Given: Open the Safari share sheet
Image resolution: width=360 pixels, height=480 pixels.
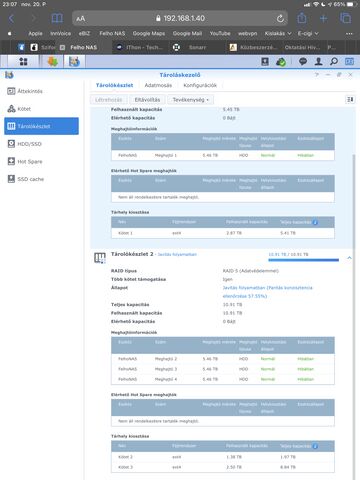Looking at the screenshot, I should (x=302, y=18).
